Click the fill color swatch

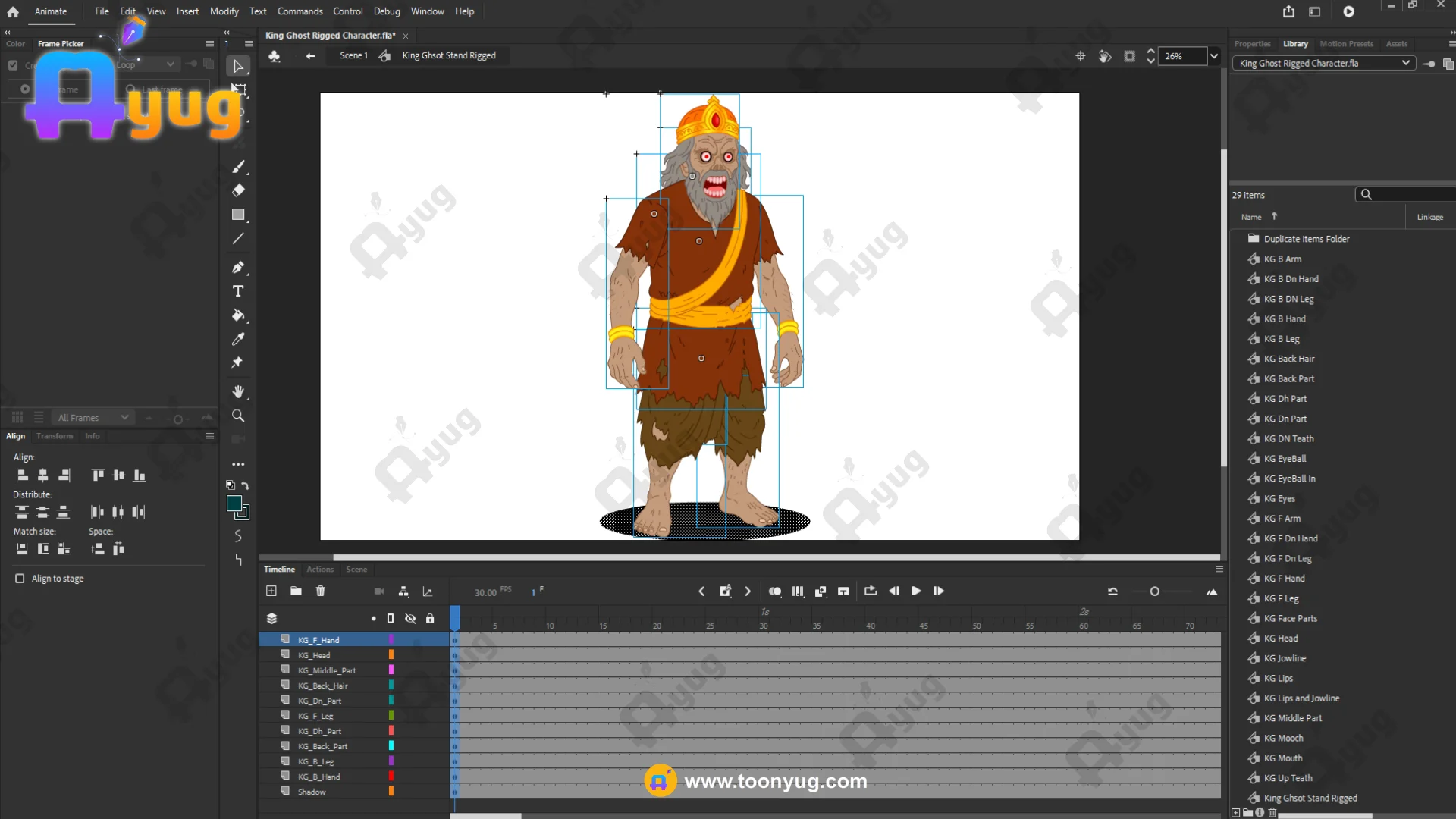click(234, 504)
